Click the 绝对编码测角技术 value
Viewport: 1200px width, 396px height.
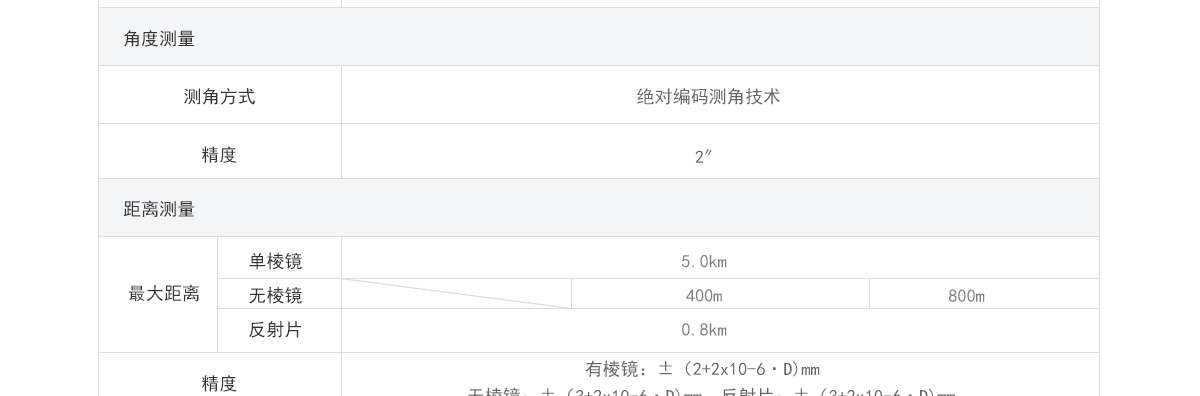[x=708, y=97]
